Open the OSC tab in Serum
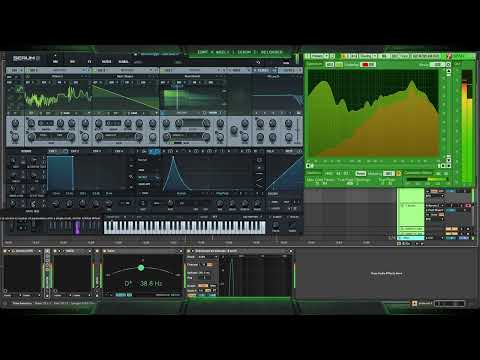480x360 pixels. [55, 62]
